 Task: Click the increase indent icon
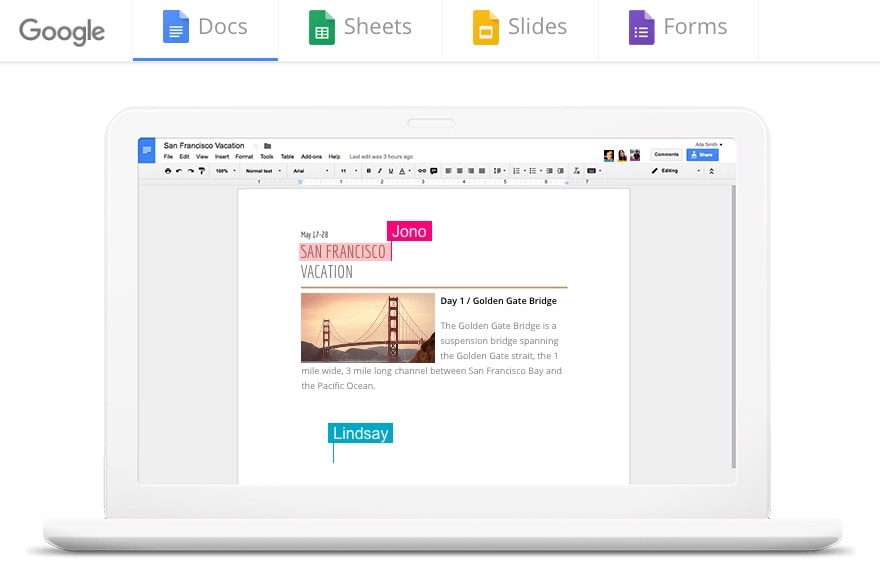[x=561, y=171]
